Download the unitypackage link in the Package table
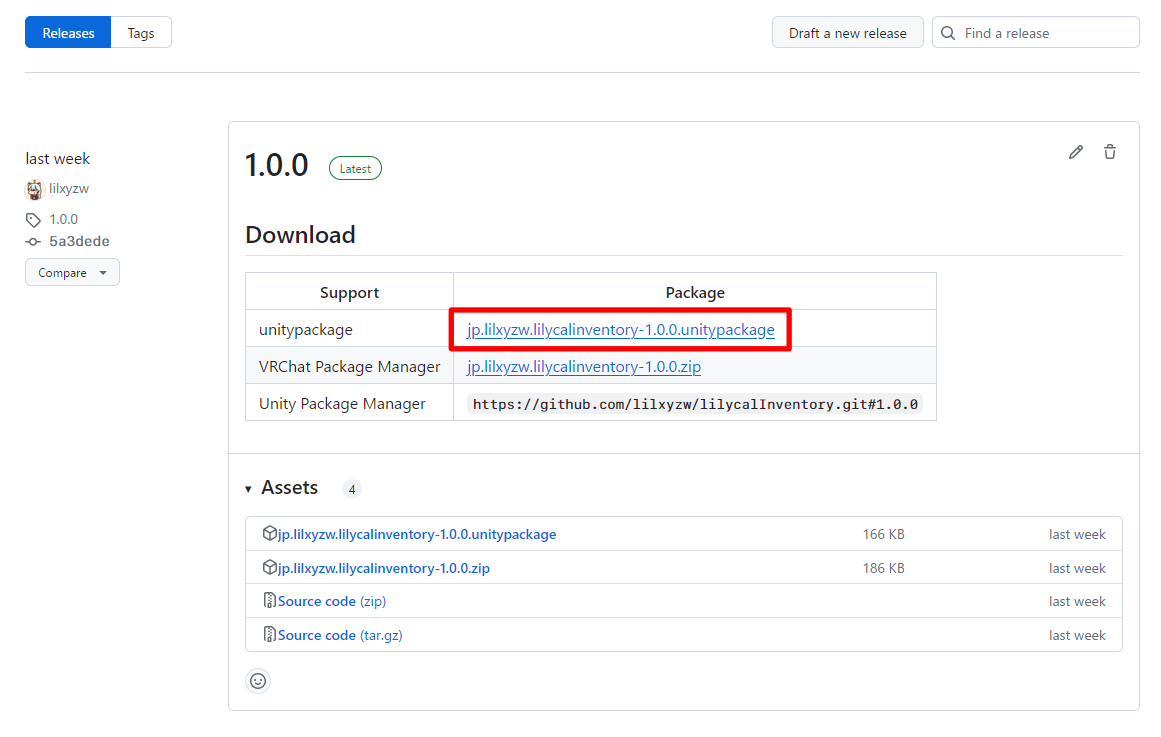Screen dimensions: 1161x737 [x=620, y=330]
